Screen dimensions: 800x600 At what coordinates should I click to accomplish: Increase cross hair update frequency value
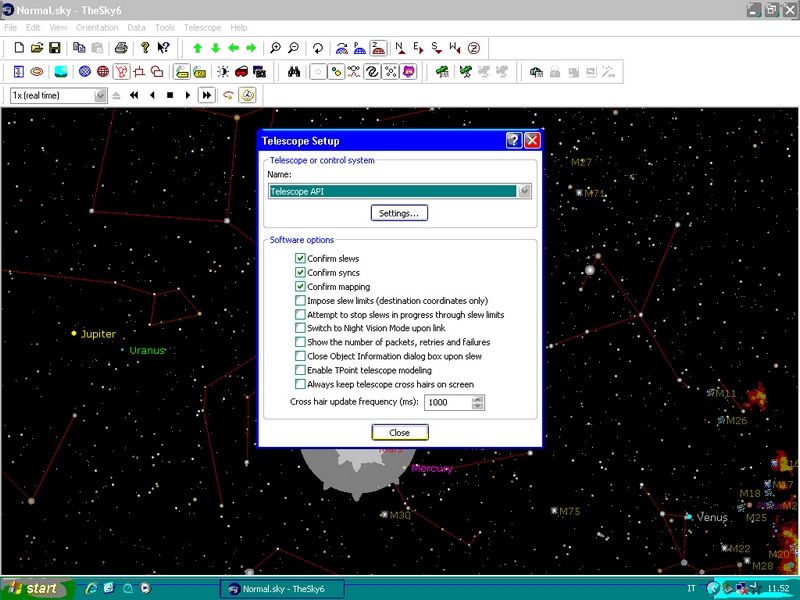[478, 399]
